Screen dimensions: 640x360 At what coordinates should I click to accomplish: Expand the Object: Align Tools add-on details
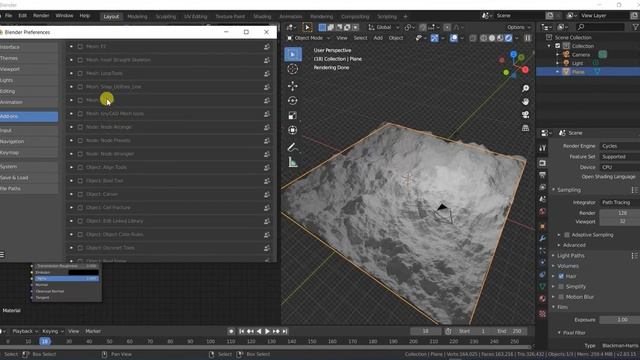[x=71, y=167]
